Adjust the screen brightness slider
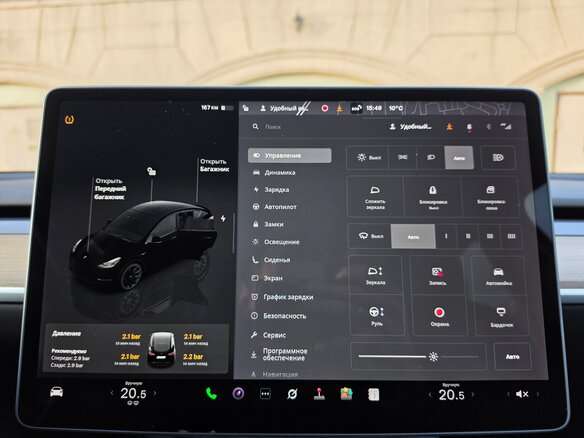 click(x=418, y=357)
